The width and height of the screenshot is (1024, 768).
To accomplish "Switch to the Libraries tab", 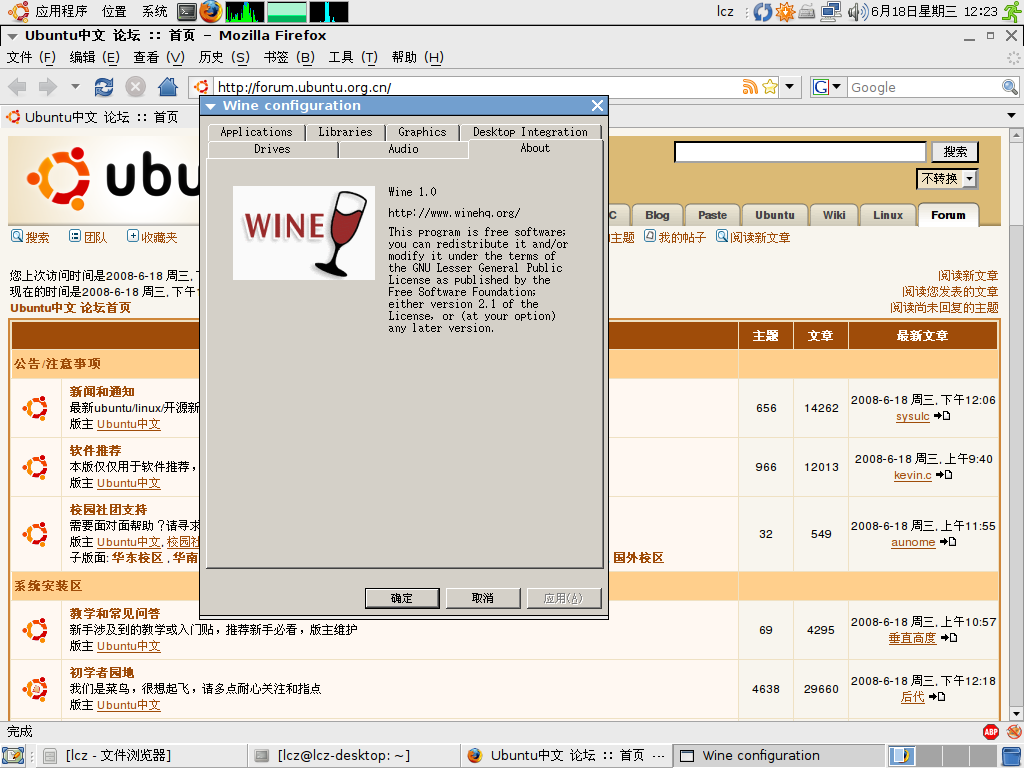I will pyautogui.click(x=345, y=132).
